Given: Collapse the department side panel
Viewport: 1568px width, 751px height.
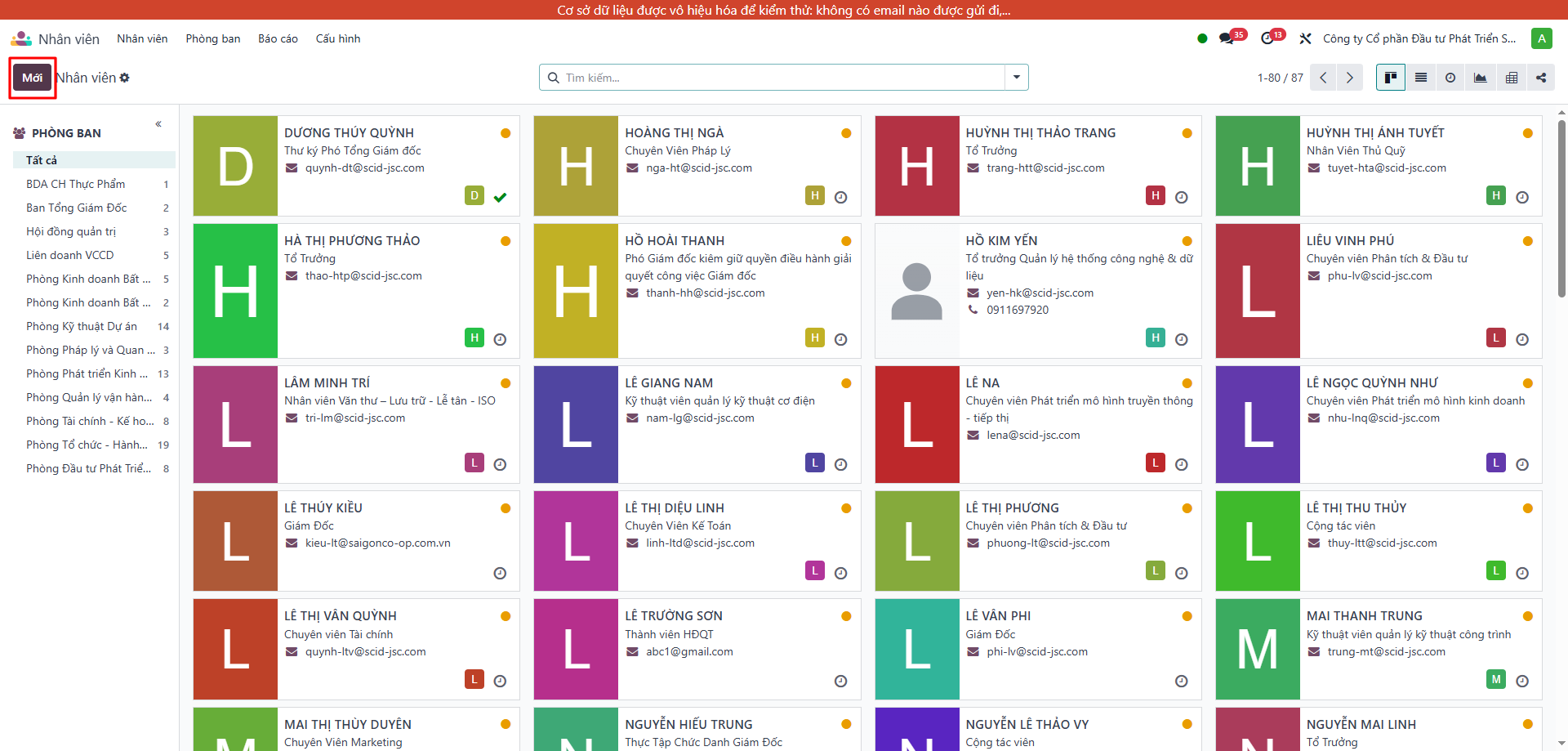Looking at the screenshot, I should [158, 124].
